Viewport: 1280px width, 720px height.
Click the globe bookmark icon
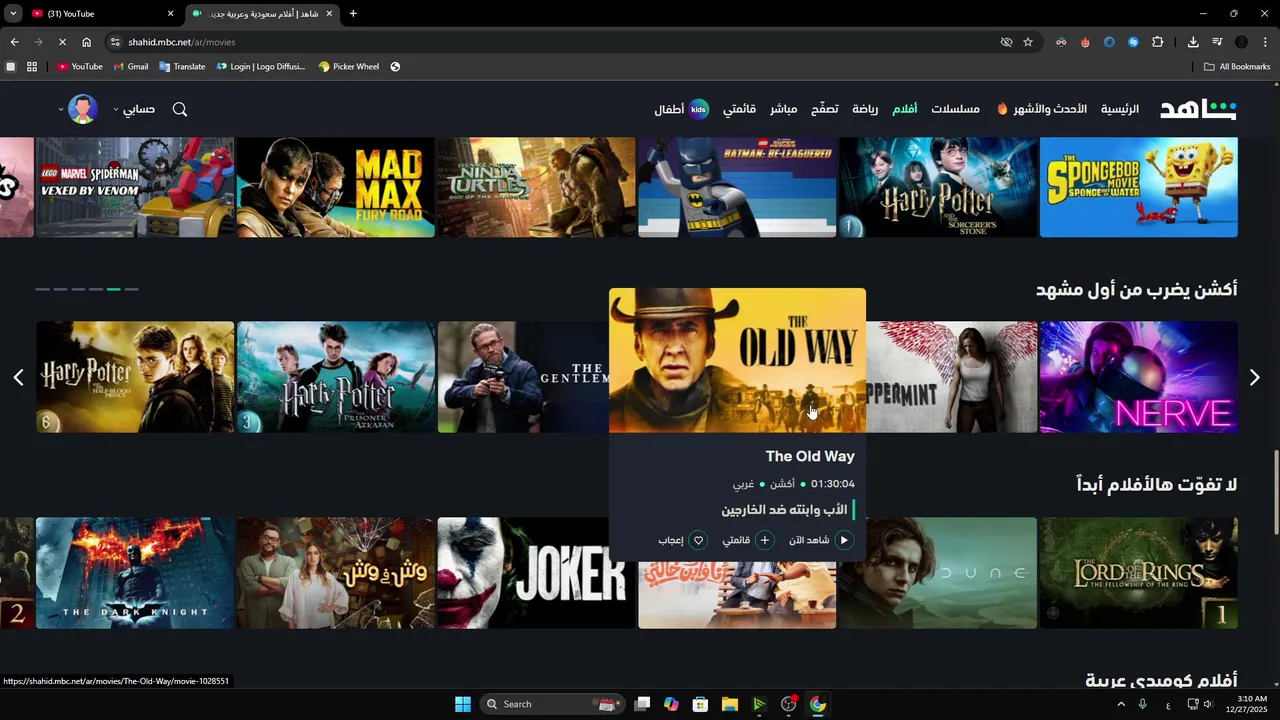click(x=395, y=67)
